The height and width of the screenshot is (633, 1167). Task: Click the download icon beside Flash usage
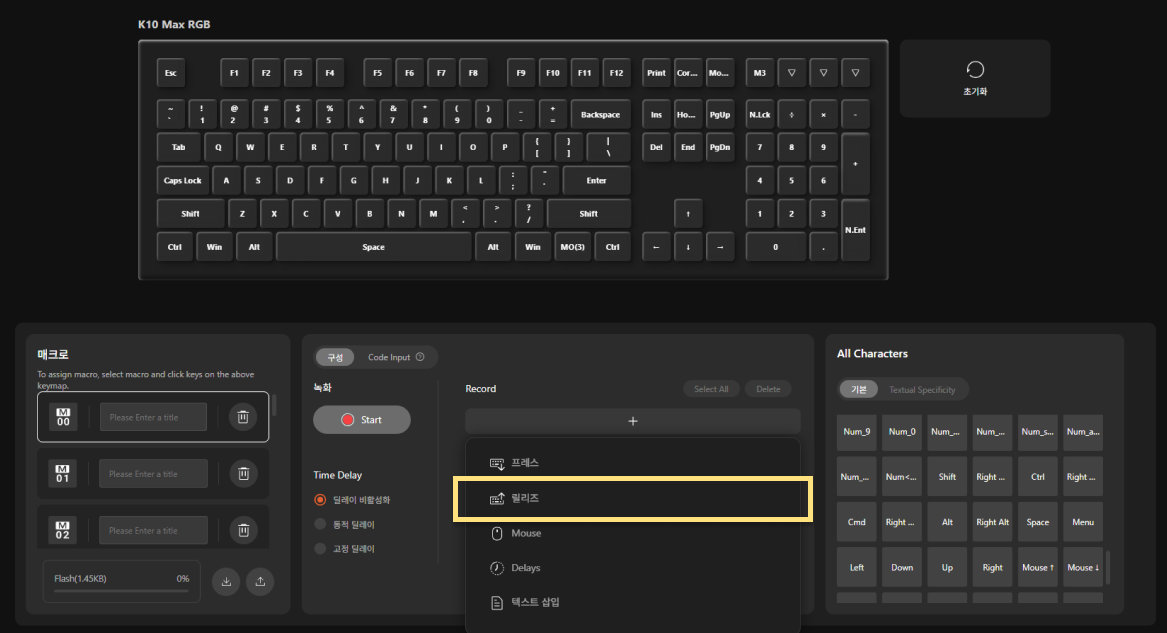[x=226, y=582]
